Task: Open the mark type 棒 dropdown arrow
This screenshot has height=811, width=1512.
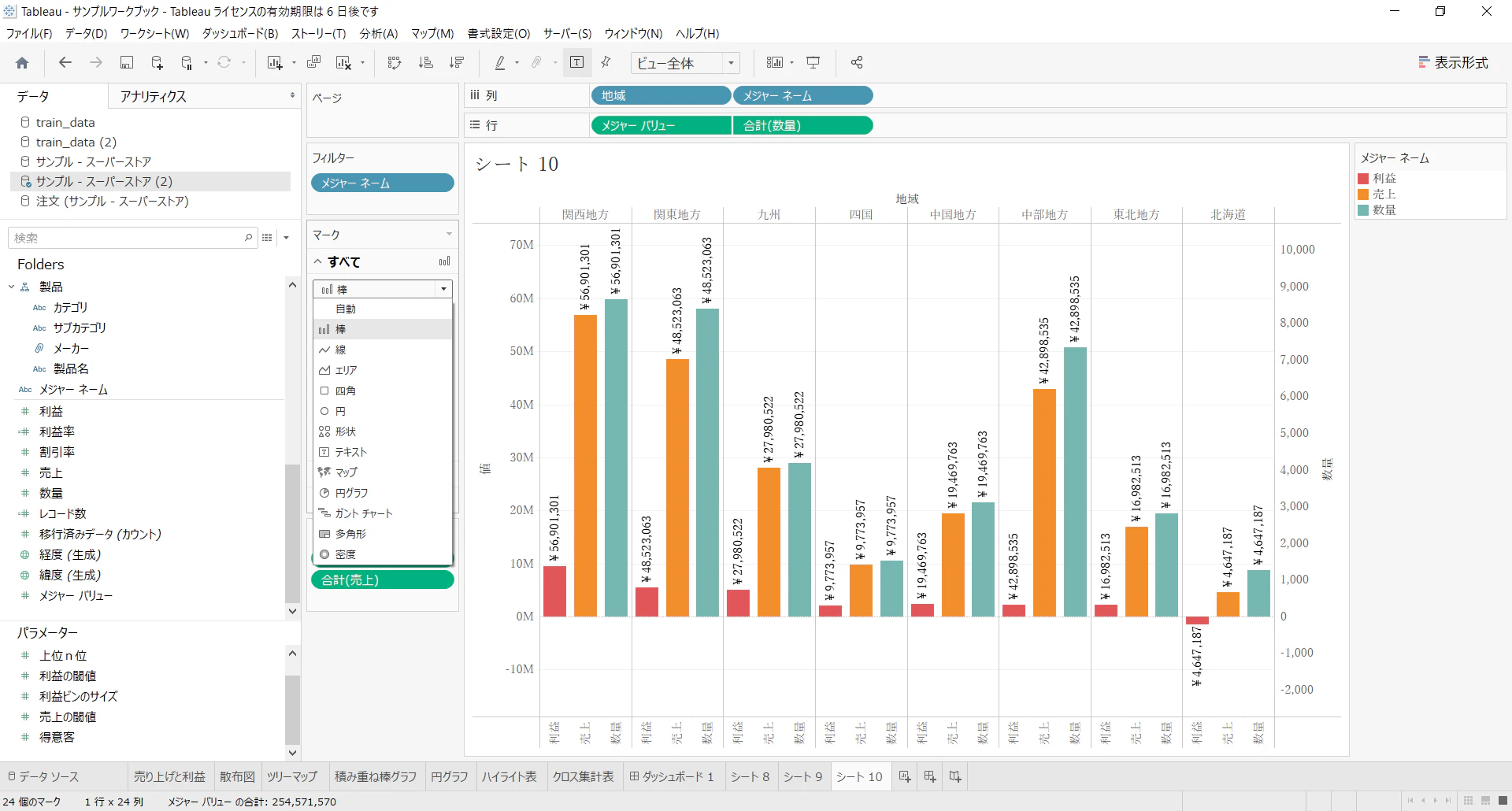Action: click(444, 289)
